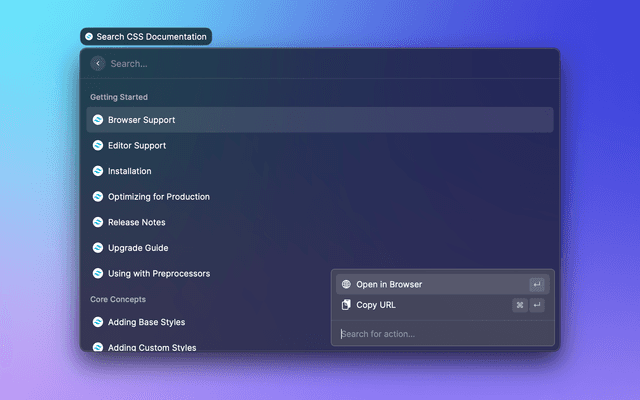The image size is (640, 400).
Task: Focus the main Search input field
Action: (x=300, y=63)
